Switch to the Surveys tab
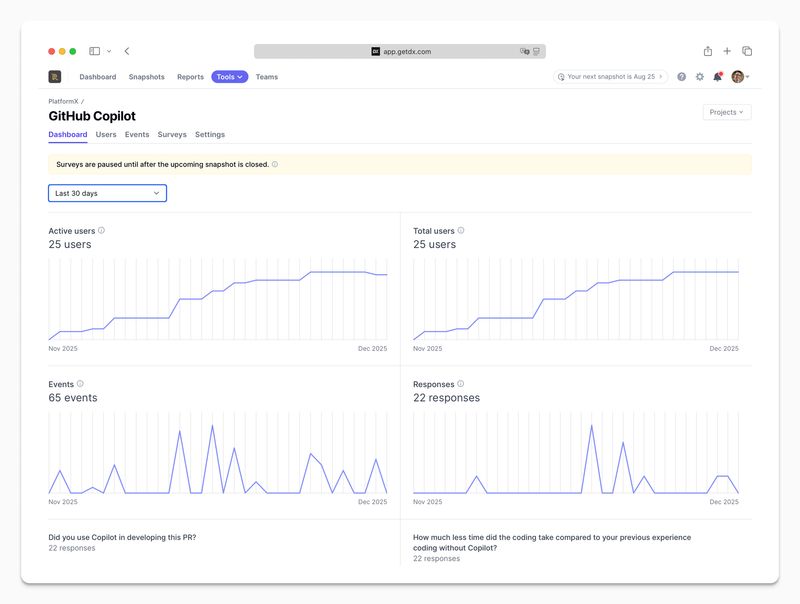Viewport: 800px width, 604px height. (x=172, y=134)
